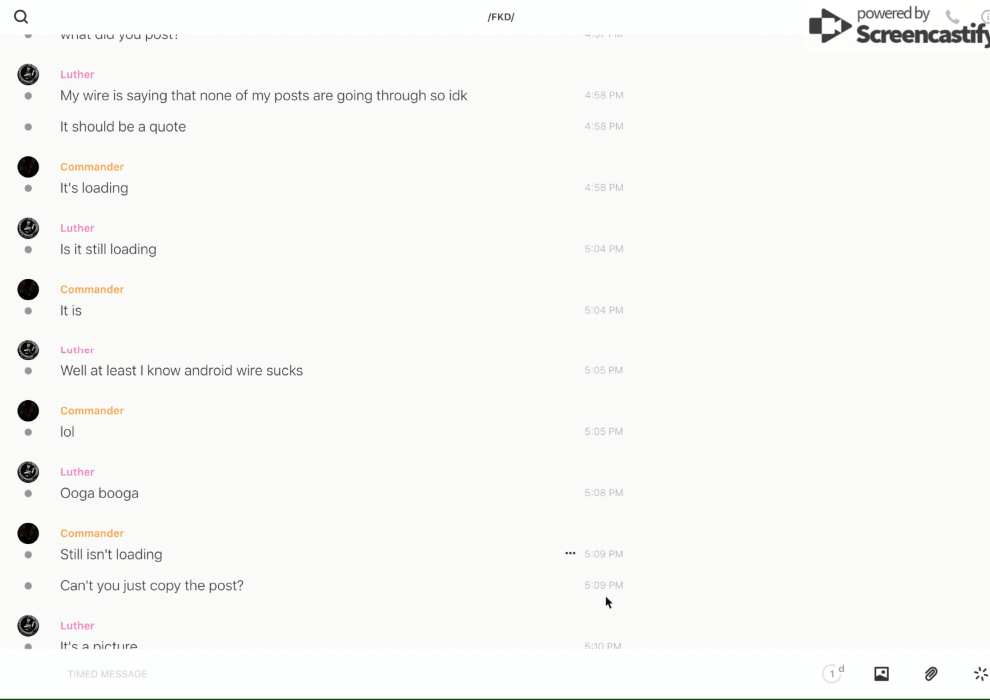
Task: Click the add picture icon
Action: 881,674
